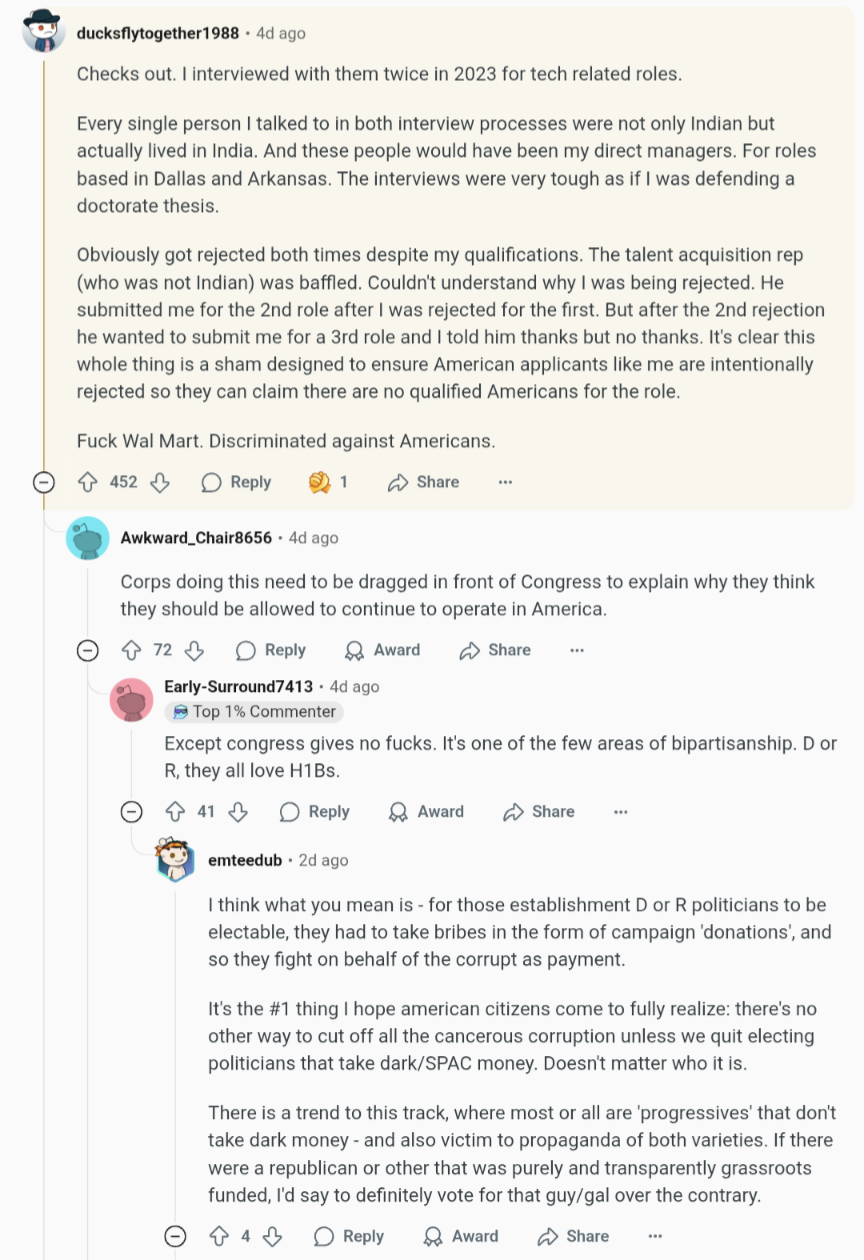Downvote the comment with 452 votes

pyautogui.click(x=160, y=482)
